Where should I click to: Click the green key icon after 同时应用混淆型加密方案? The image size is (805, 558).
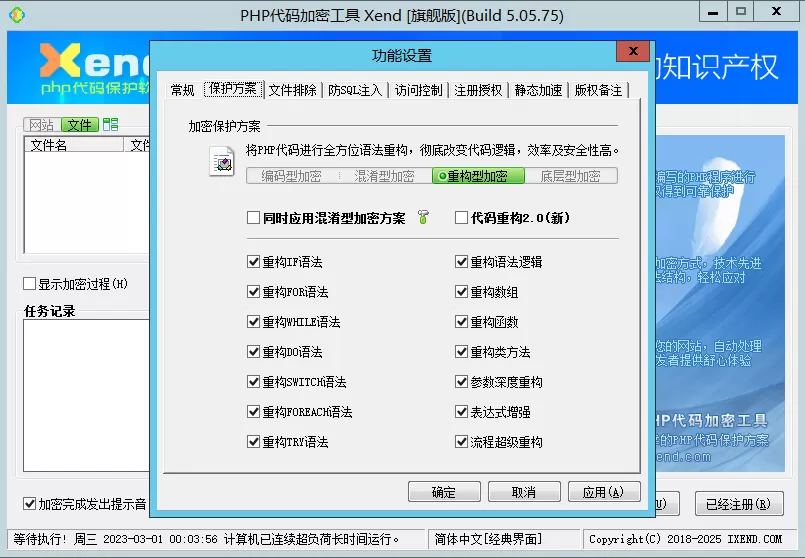[423, 217]
